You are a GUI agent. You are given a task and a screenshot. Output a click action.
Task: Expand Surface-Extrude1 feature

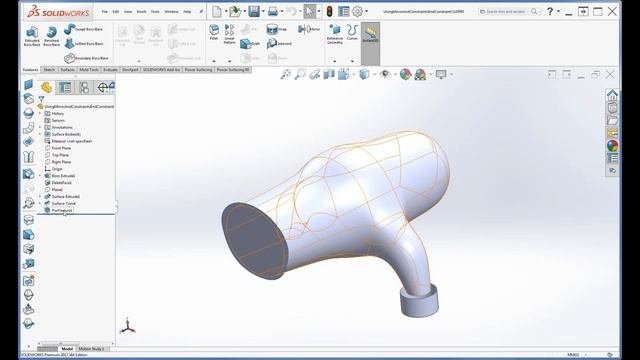coord(40,197)
